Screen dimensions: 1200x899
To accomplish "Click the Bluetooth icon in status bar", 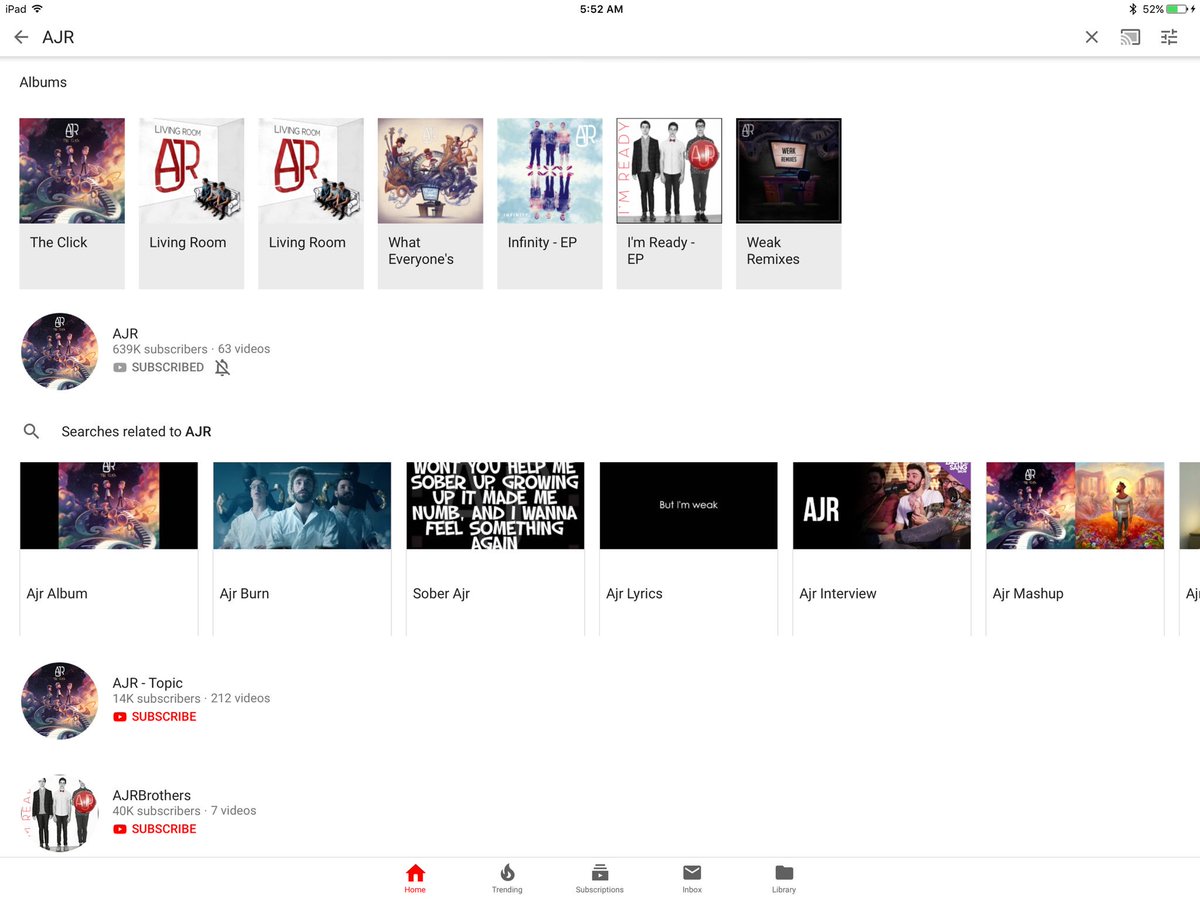I will click(1133, 9).
